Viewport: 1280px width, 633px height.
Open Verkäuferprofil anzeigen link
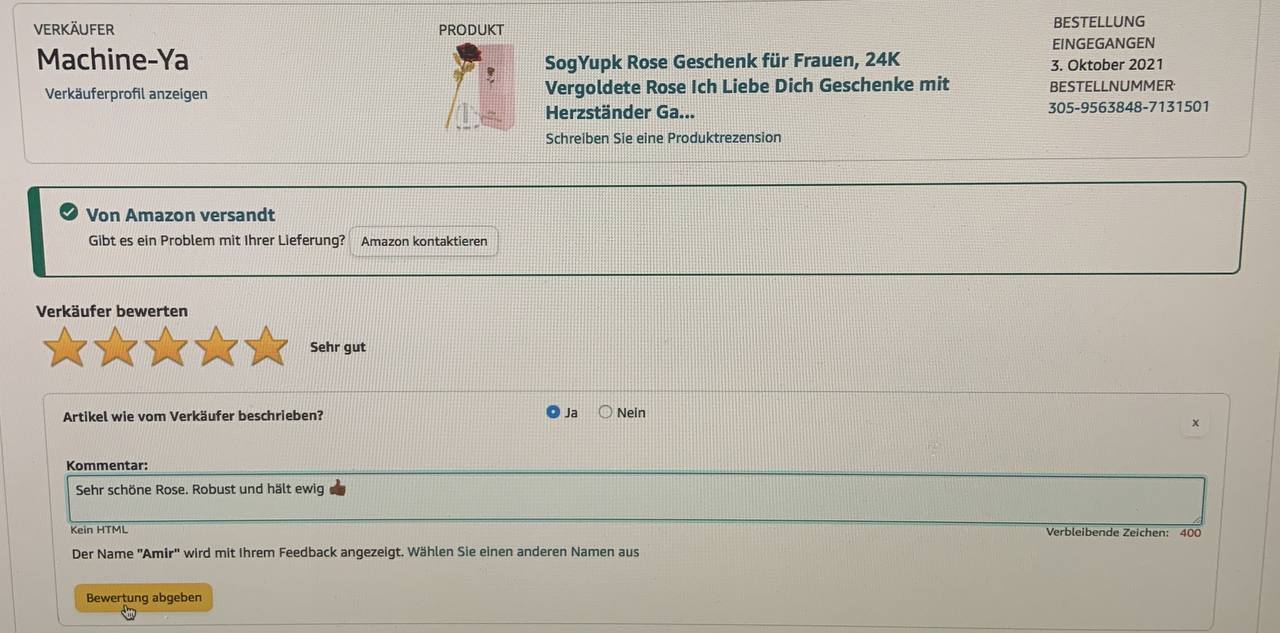[x=126, y=94]
